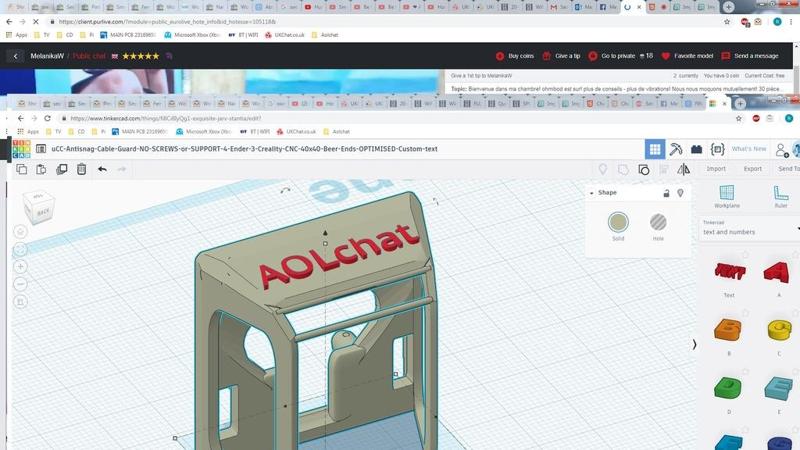Click the Ungroup shapes icon
This screenshot has width=800, height=450.
click(x=644, y=169)
